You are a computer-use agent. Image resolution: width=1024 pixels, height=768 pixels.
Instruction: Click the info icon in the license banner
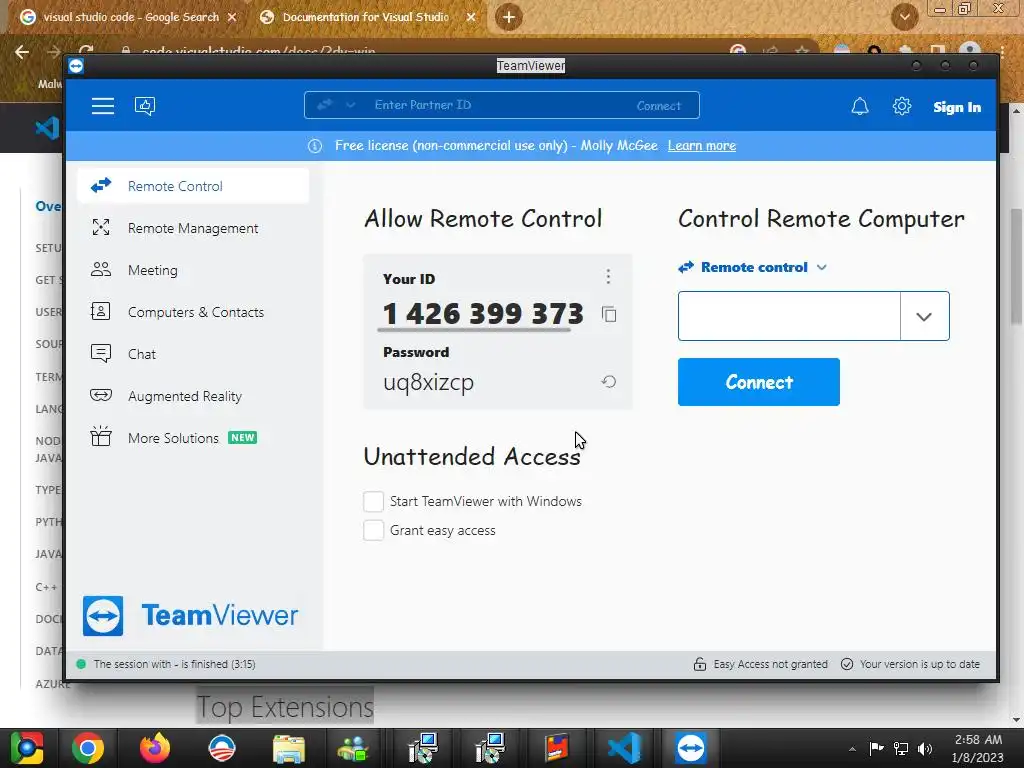click(x=315, y=146)
